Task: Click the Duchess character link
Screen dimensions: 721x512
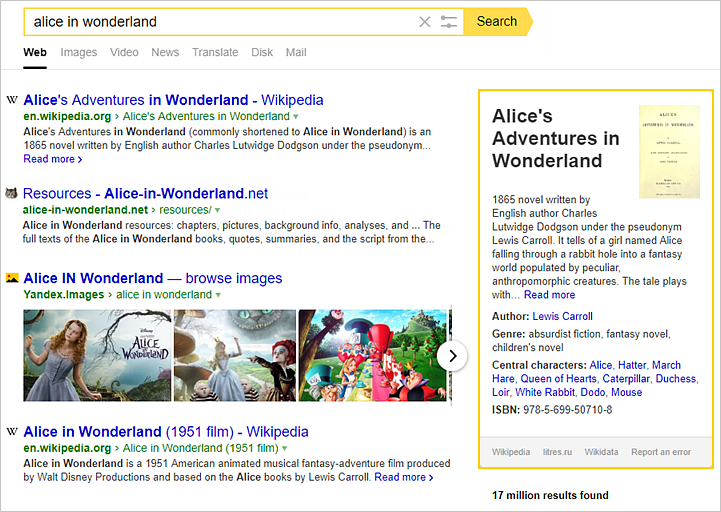Action: [675, 379]
